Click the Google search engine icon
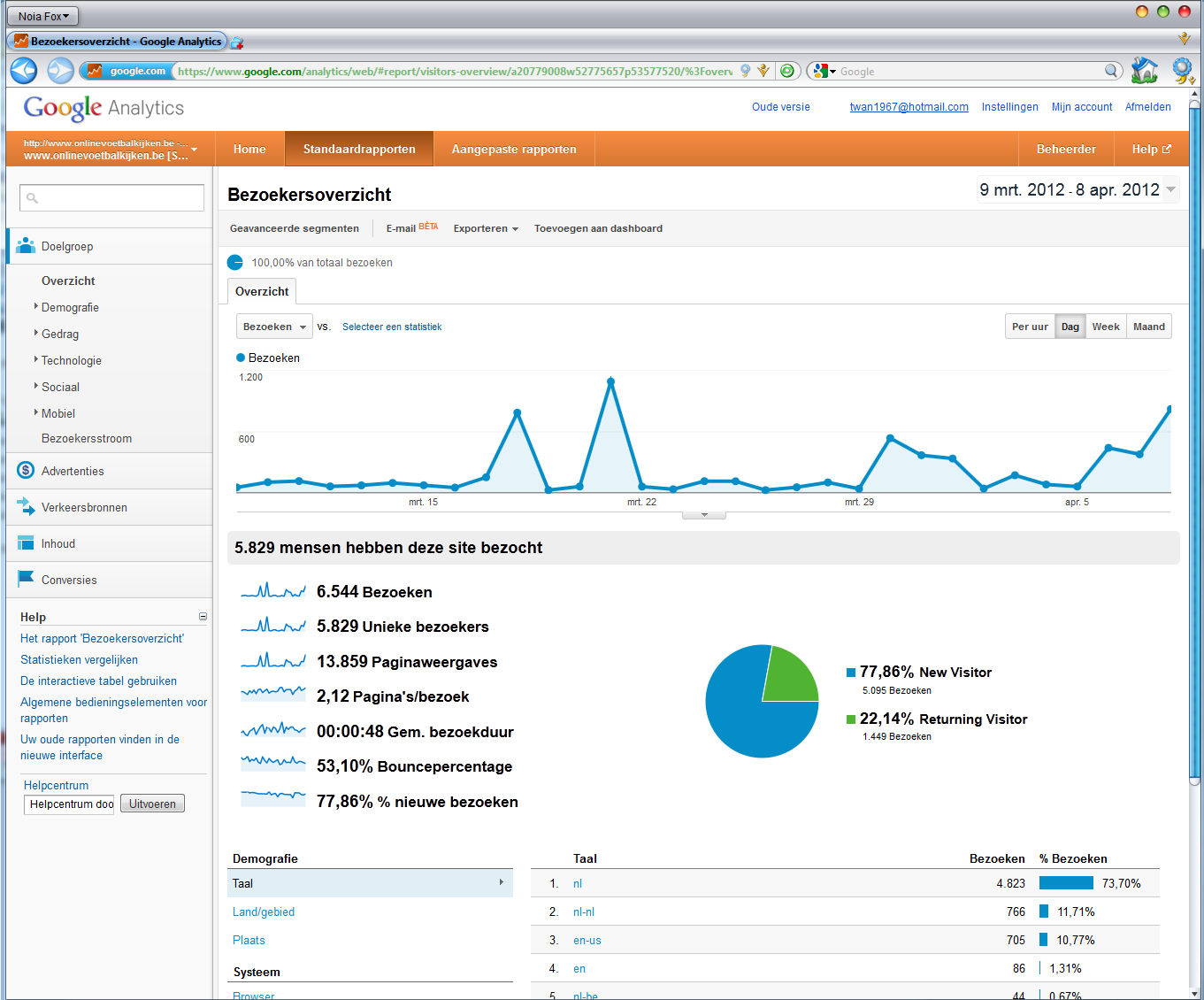Viewport: 1204px width, 1000px height. 821,71
